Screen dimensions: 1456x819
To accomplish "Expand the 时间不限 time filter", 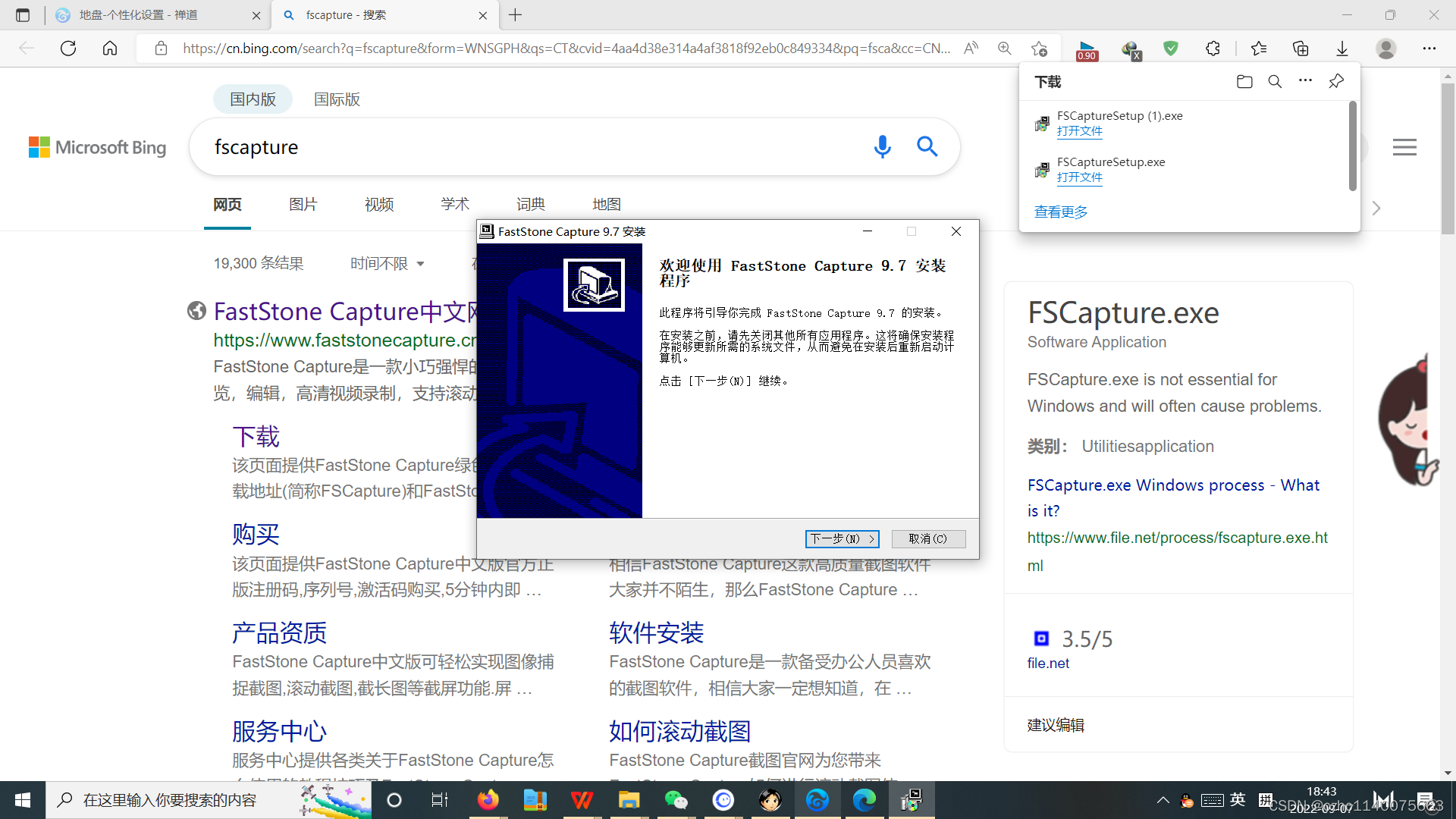I will pos(387,263).
